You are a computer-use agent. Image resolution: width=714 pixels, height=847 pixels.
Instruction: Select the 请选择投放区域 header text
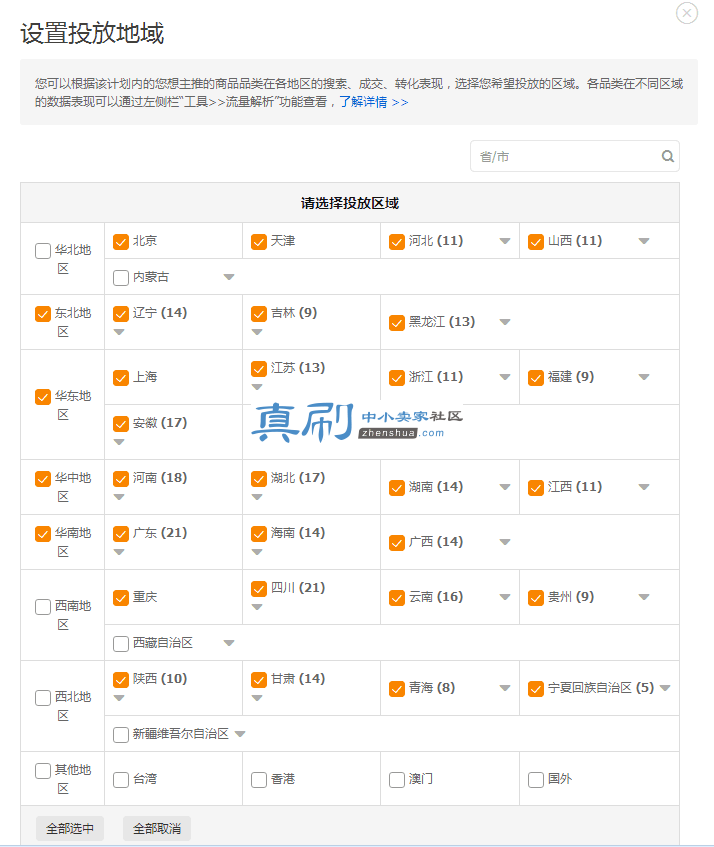point(350,203)
